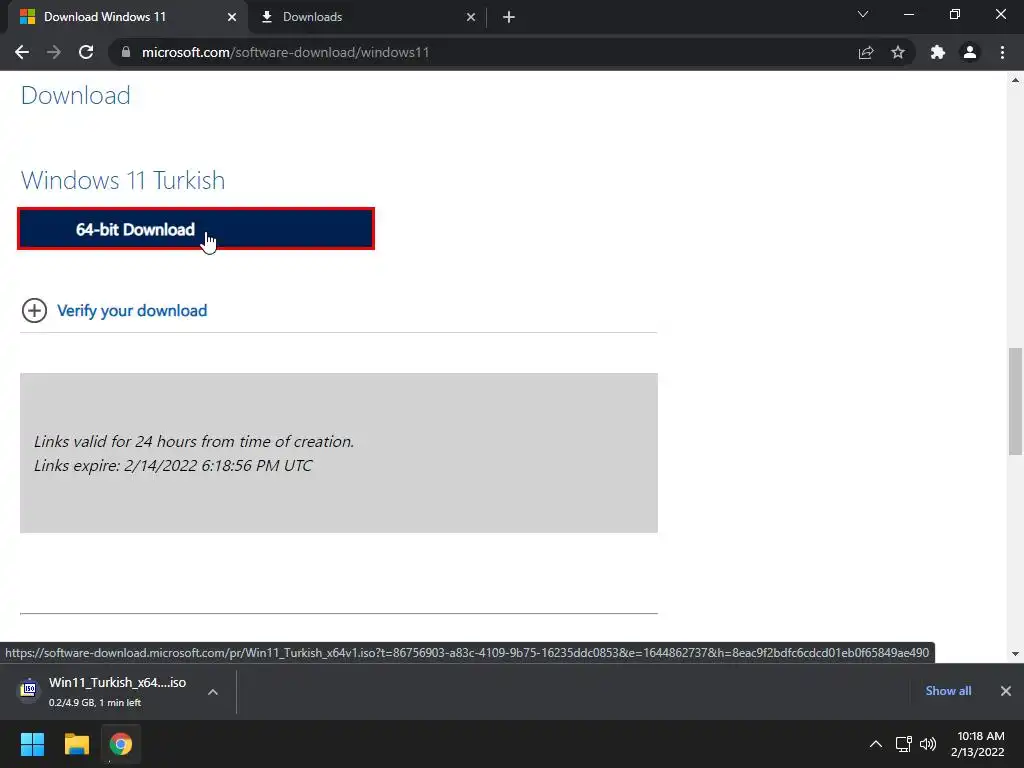The image size is (1024, 768).
Task: Switch to the Downloads tab
Action: 368,17
